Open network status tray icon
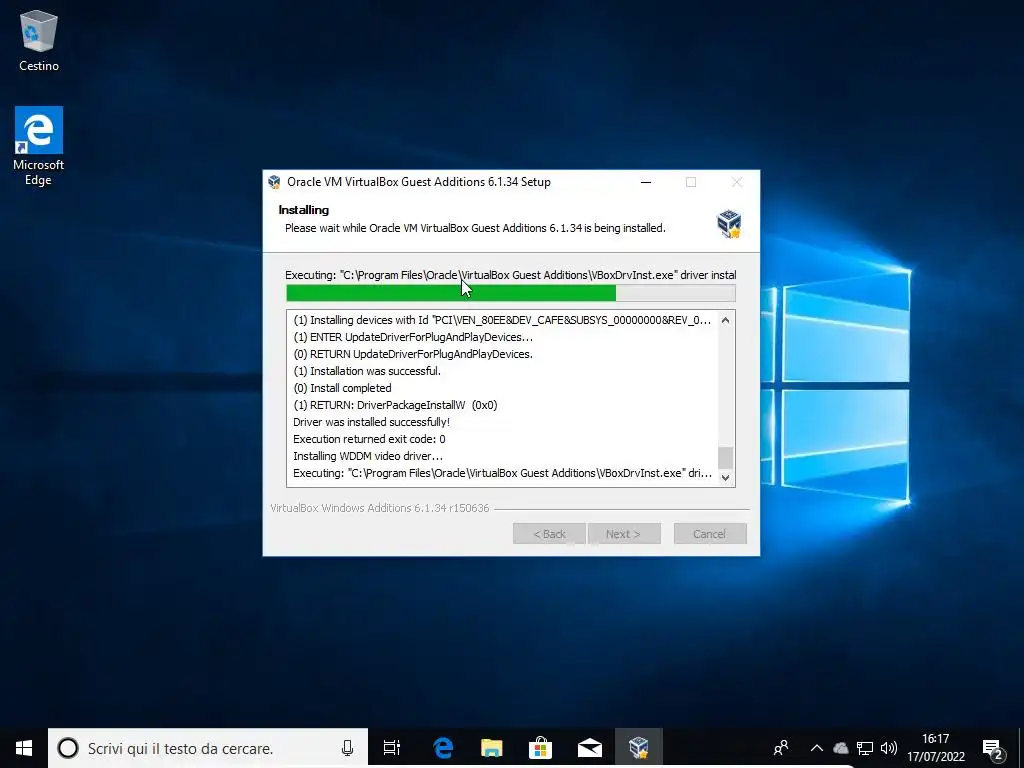The image size is (1024, 768). 865,748
